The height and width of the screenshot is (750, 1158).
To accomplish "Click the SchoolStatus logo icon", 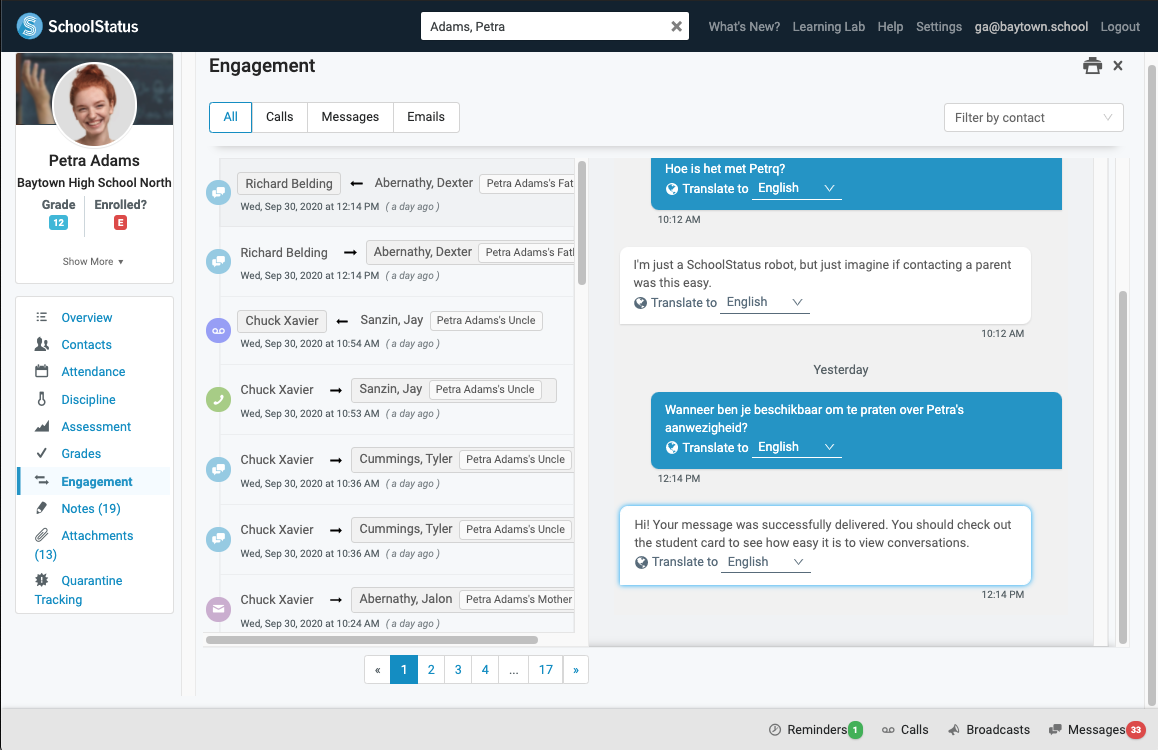I will [30, 26].
